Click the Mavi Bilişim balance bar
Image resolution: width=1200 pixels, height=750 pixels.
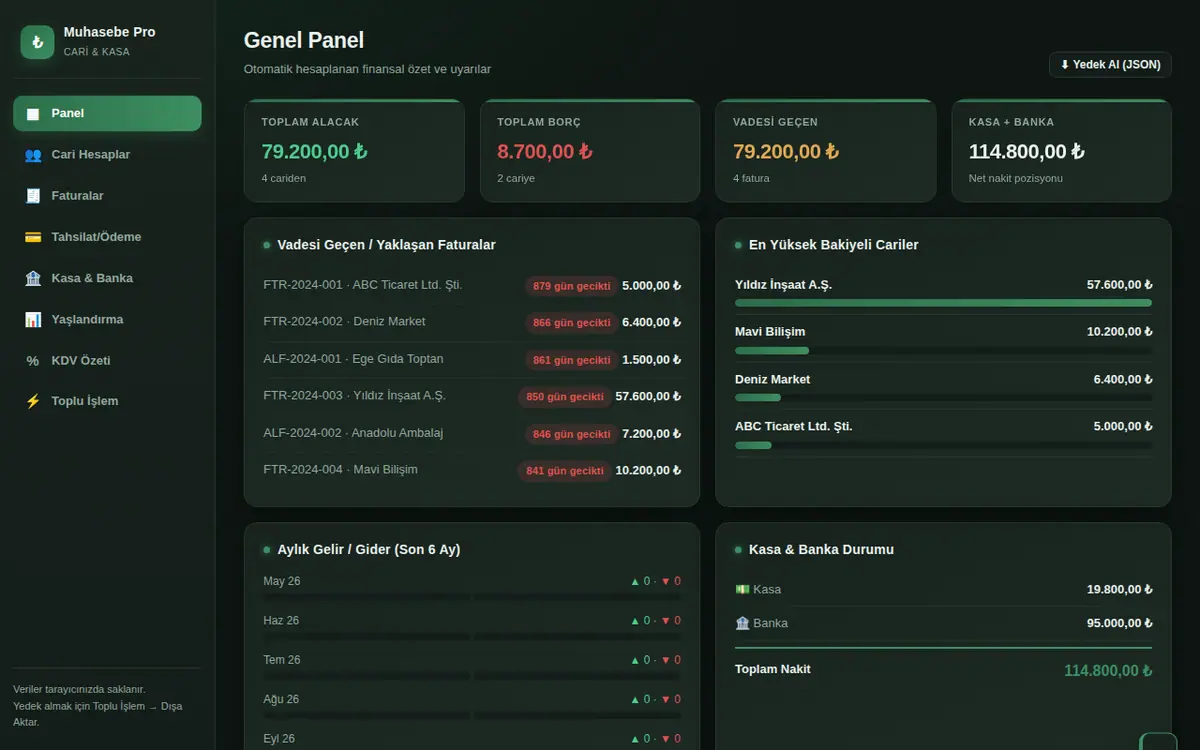pos(943,350)
